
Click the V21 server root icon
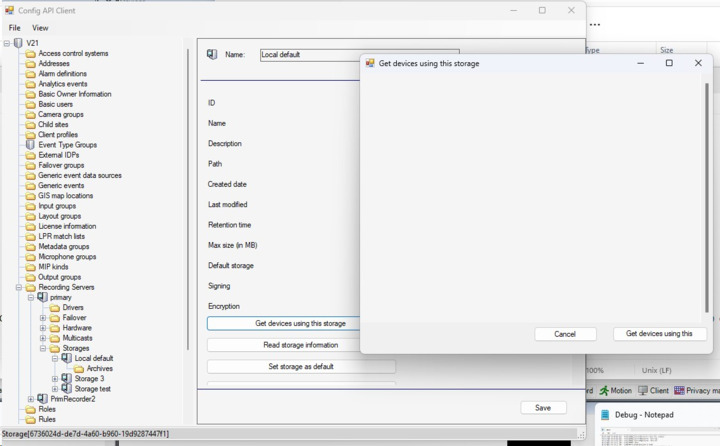(18, 43)
